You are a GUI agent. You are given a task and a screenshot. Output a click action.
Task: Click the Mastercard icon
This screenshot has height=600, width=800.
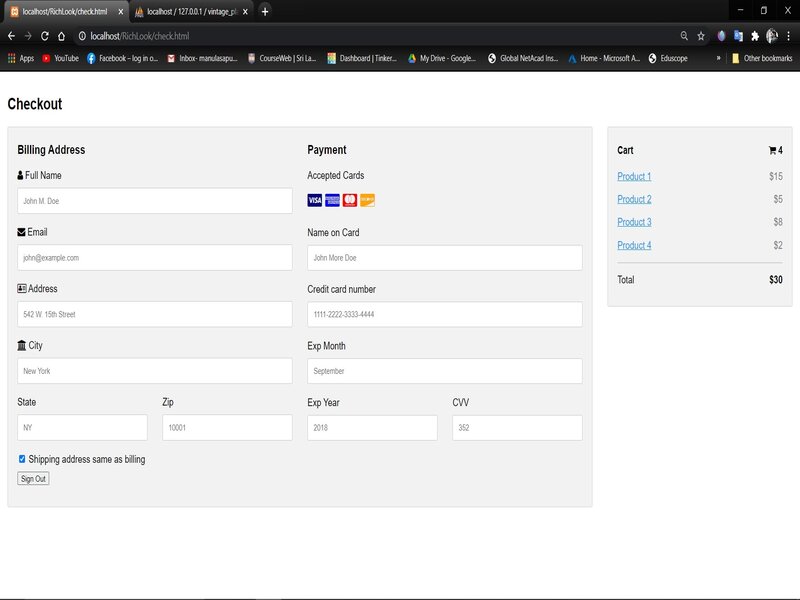click(350, 200)
